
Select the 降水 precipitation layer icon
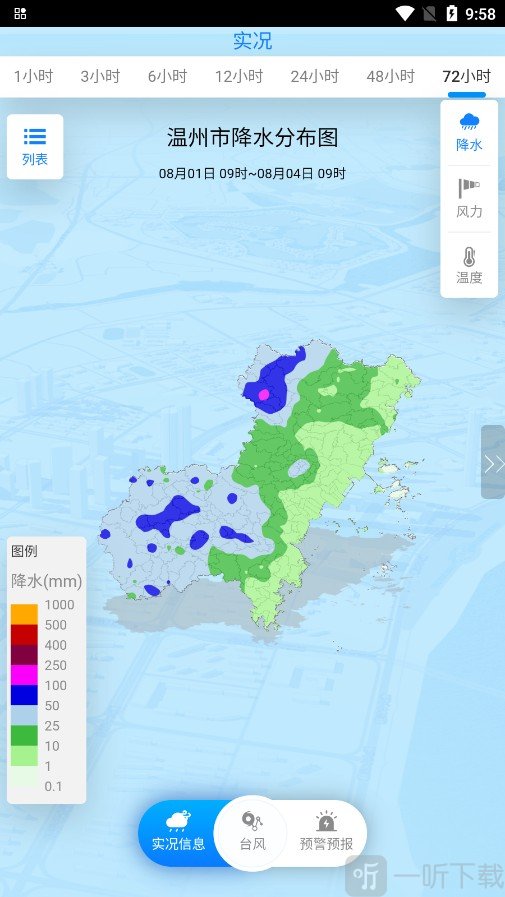469,132
